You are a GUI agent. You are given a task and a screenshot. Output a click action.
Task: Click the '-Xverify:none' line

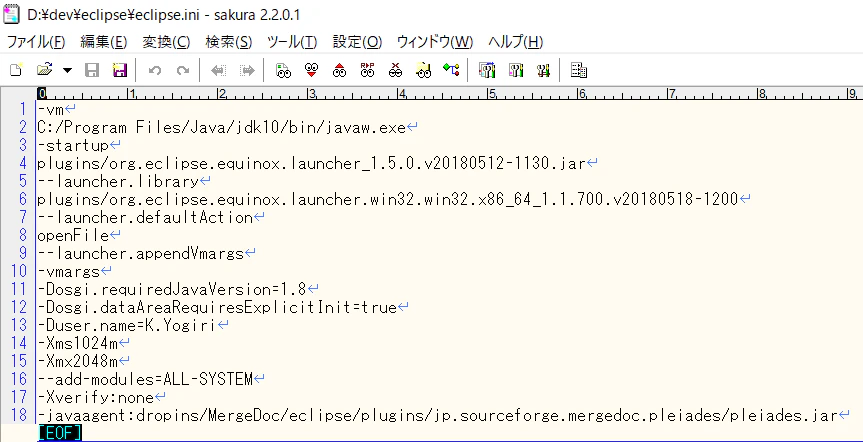[x=96, y=396]
